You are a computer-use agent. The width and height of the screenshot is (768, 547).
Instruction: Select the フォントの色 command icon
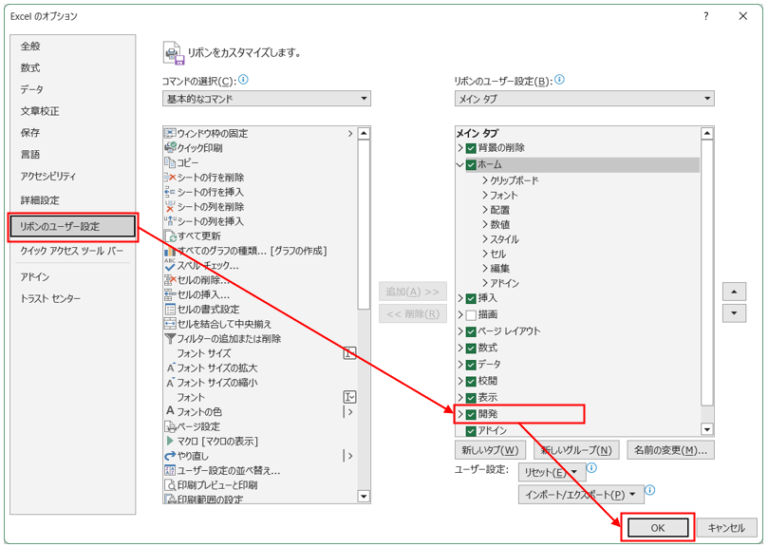170,411
